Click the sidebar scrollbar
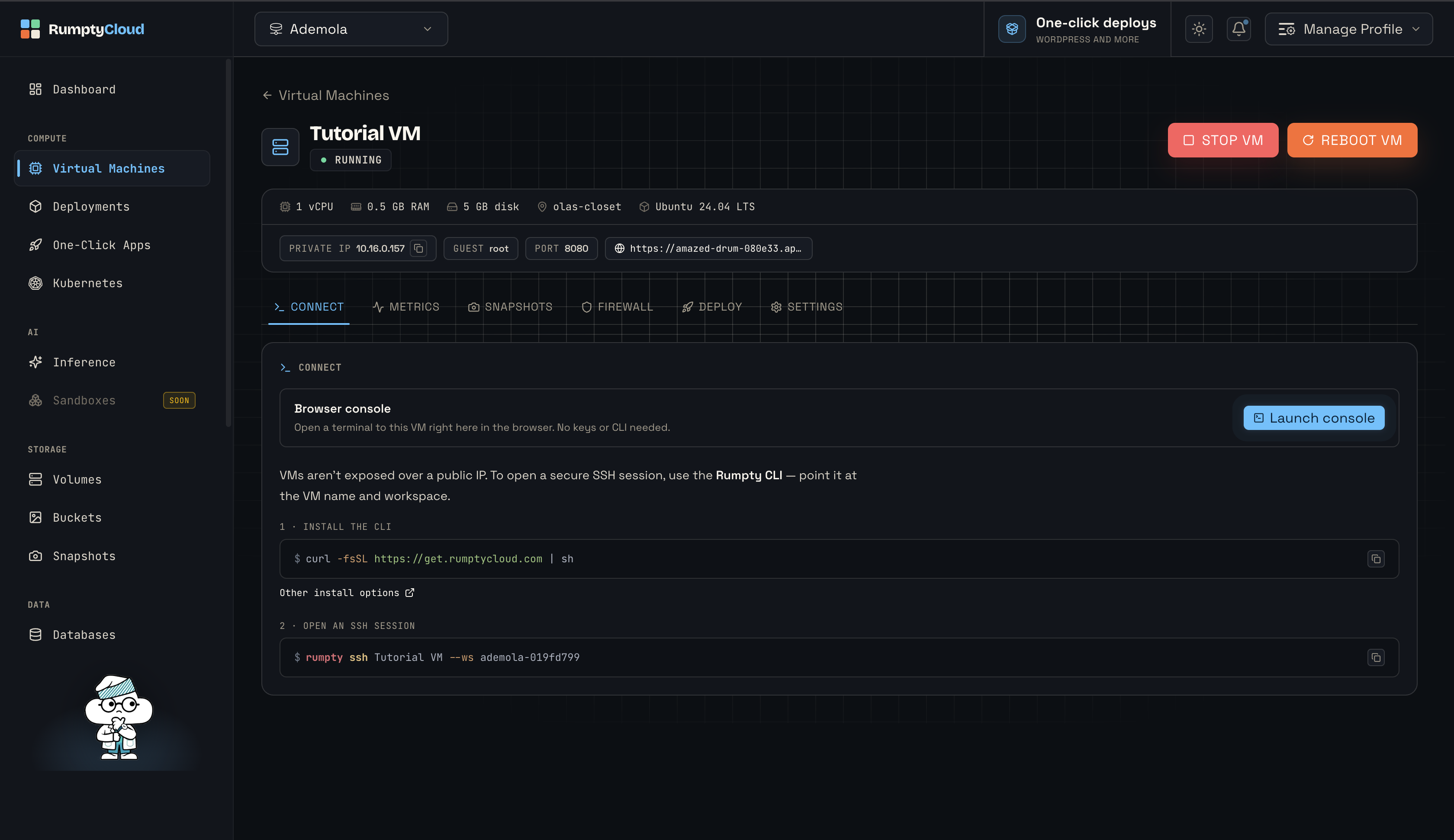The width and height of the screenshot is (1454, 840). tap(228, 242)
